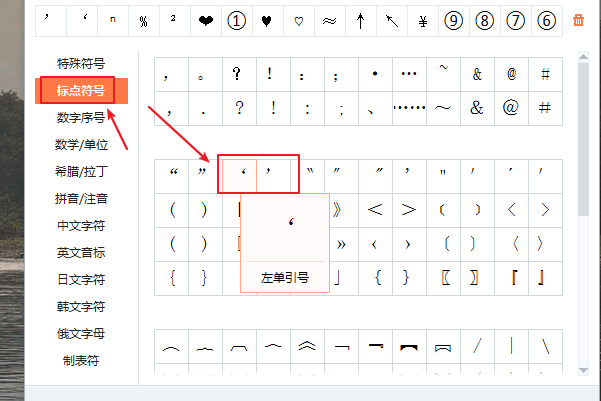Click the bullet • punctuation symbol
Screen dimensions: 601x401
click(375, 74)
